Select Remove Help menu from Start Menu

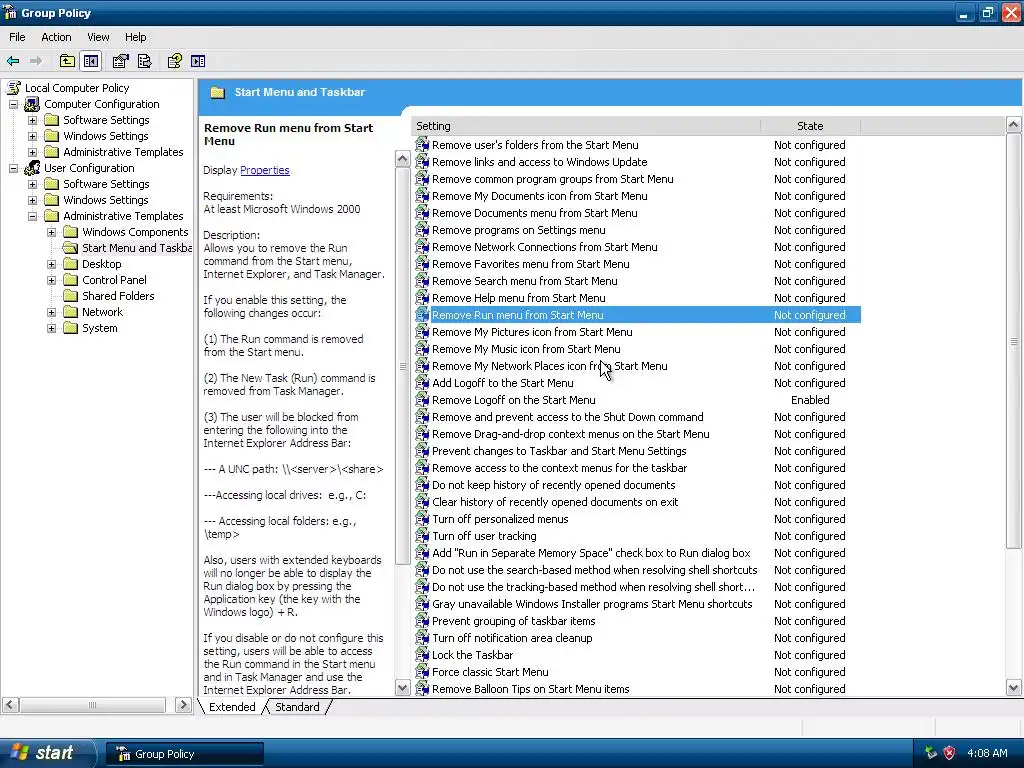tap(519, 298)
